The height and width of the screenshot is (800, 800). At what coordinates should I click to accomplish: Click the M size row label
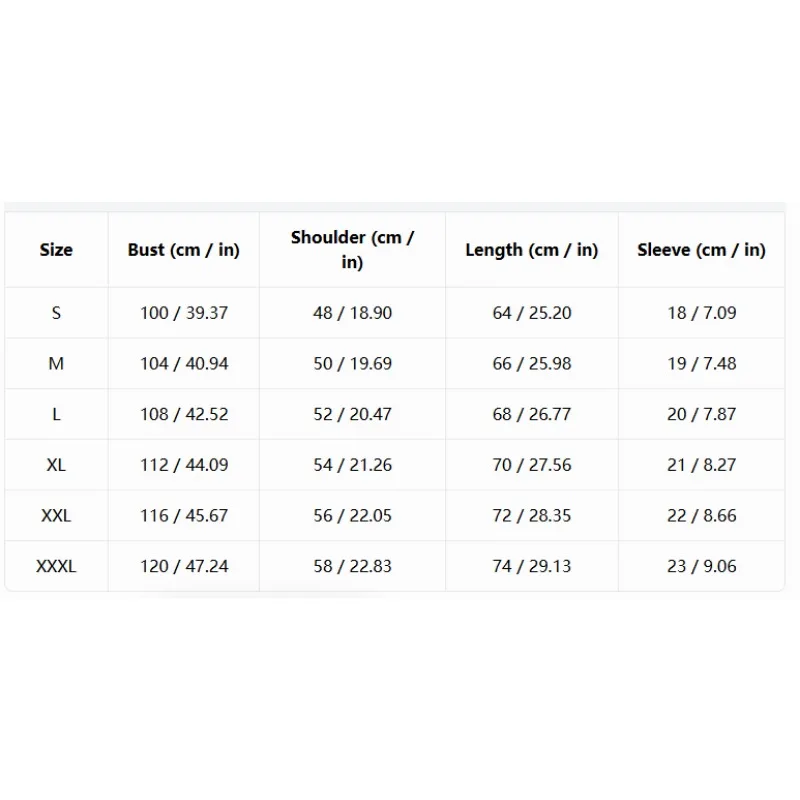(56, 364)
